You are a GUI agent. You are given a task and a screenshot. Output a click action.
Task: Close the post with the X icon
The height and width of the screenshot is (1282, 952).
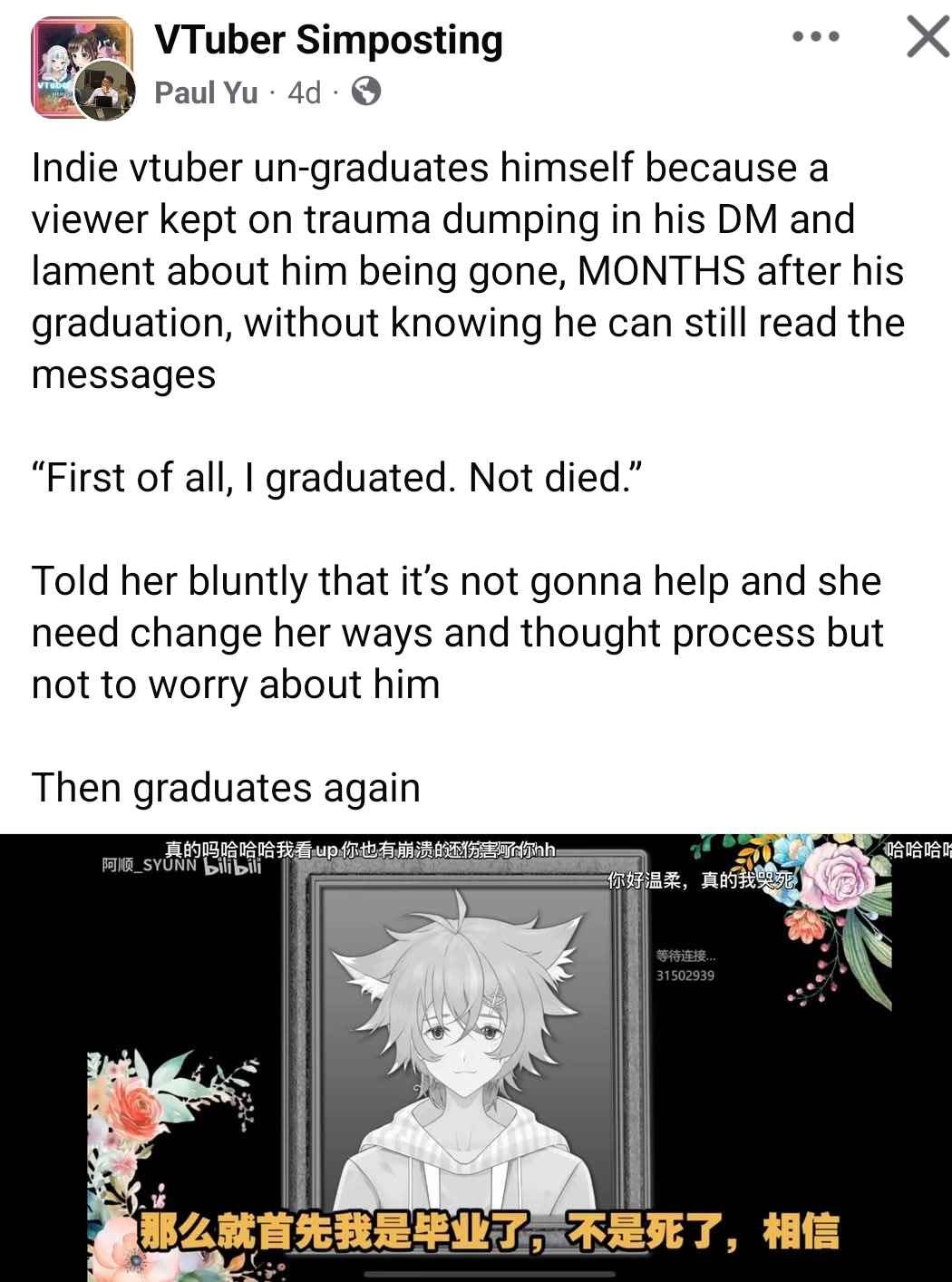[x=927, y=38]
